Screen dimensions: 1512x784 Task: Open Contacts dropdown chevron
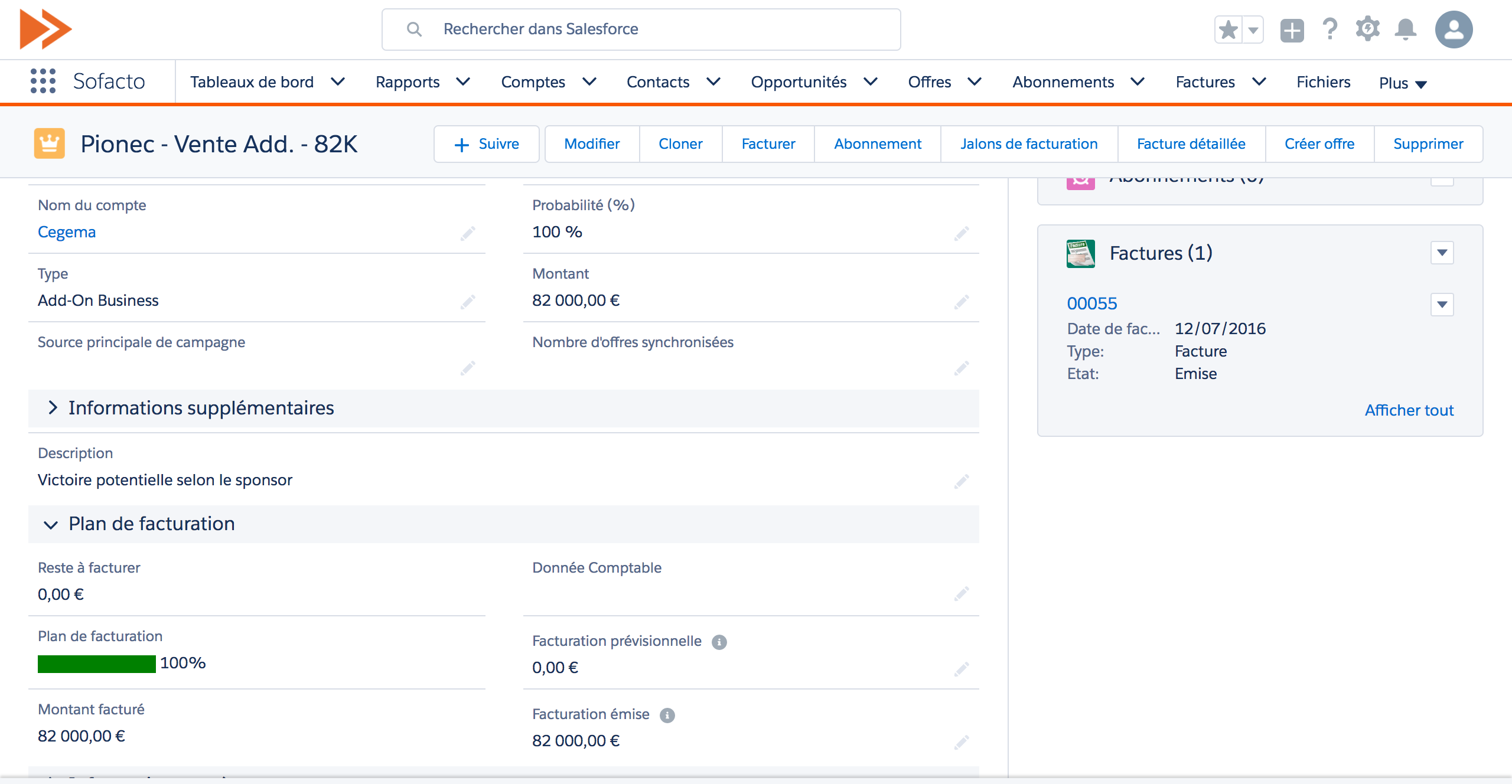(713, 81)
